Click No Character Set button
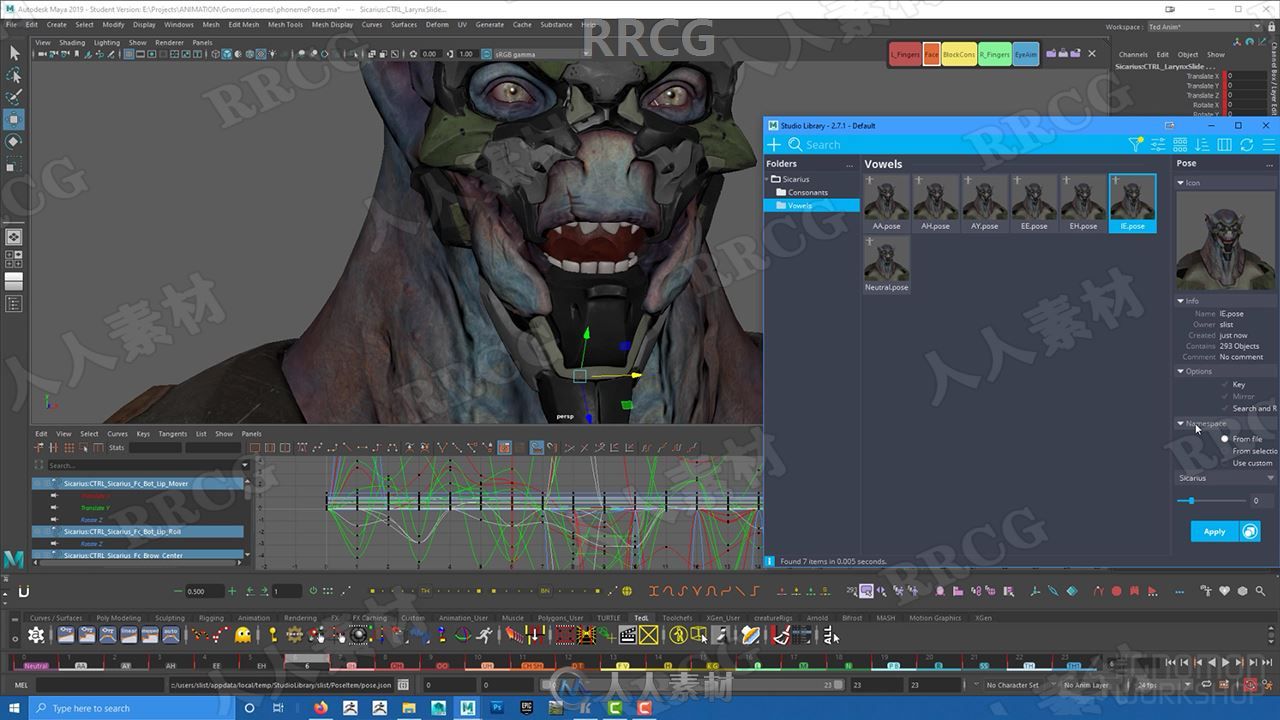Screen dimensions: 1280x720 [1012, 685]
